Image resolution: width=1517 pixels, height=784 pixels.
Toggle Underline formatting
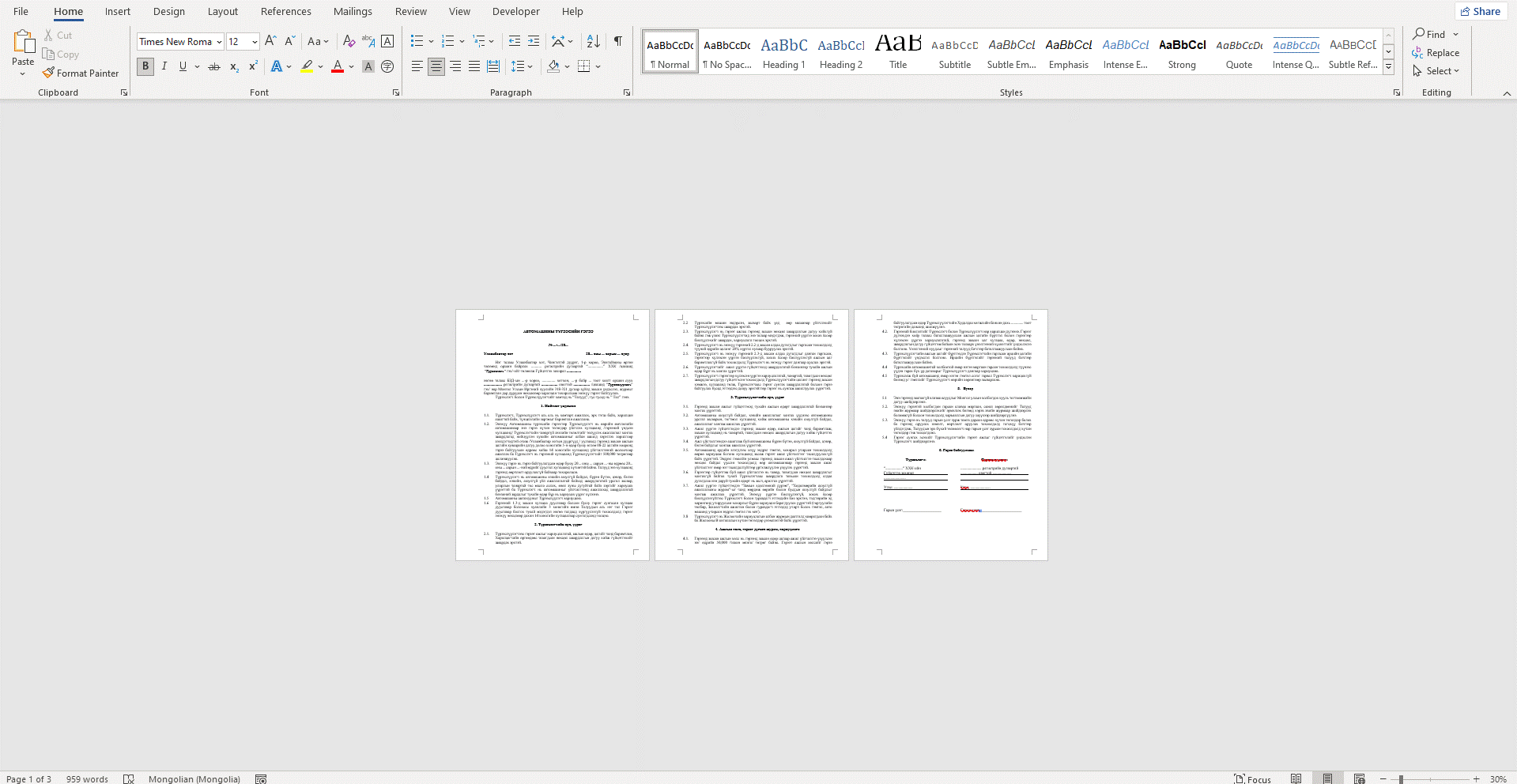coord(183,66)
